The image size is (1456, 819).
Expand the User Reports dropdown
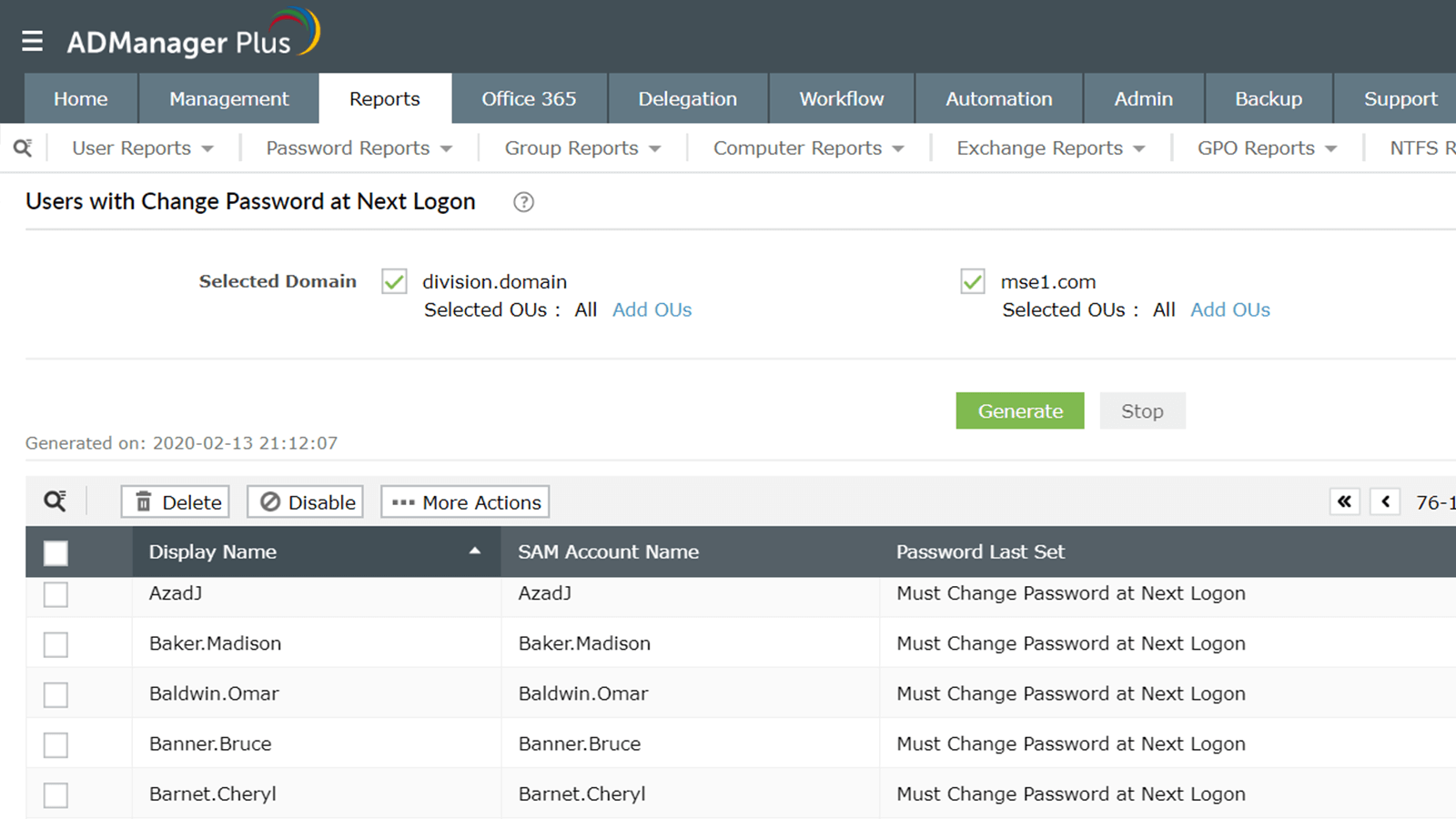(143, 148)
